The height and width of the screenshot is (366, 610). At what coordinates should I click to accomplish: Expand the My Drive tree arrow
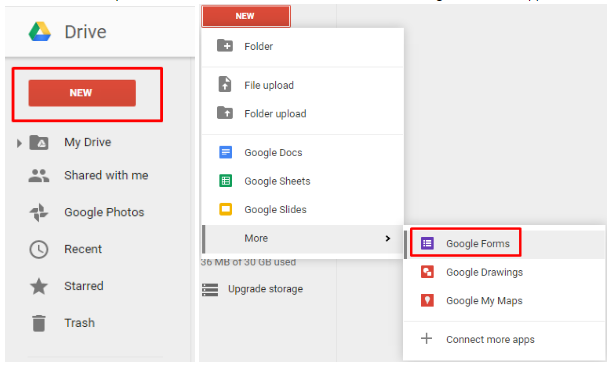click(x=19, y=143)
